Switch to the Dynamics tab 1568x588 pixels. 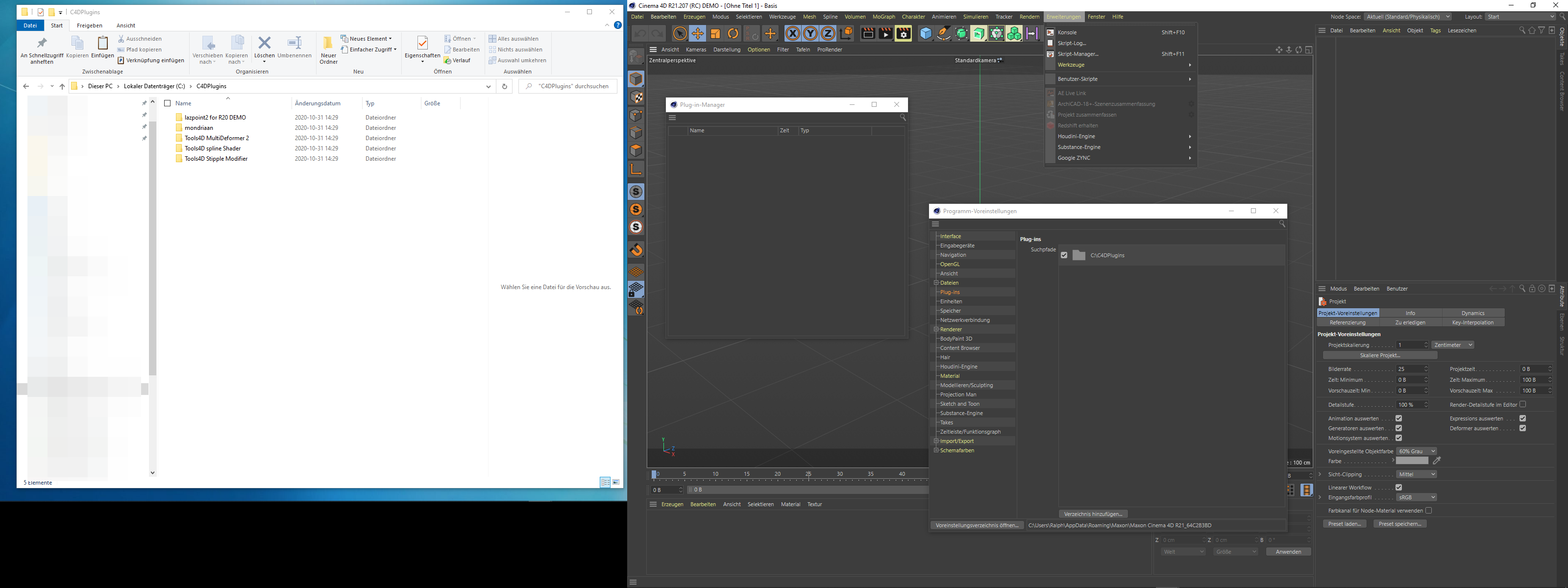1472,313
